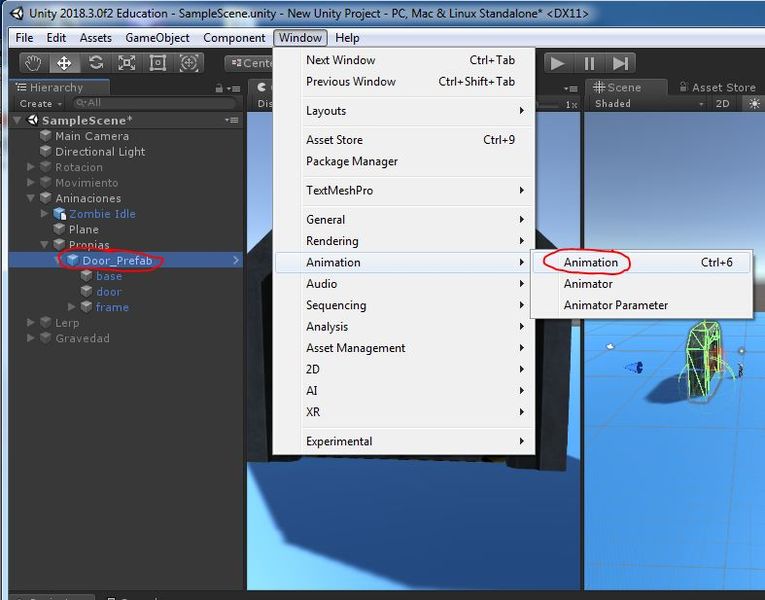Choose Animator in the submenu
Screen dimensions: 765x600
click(x=642, y=284)
